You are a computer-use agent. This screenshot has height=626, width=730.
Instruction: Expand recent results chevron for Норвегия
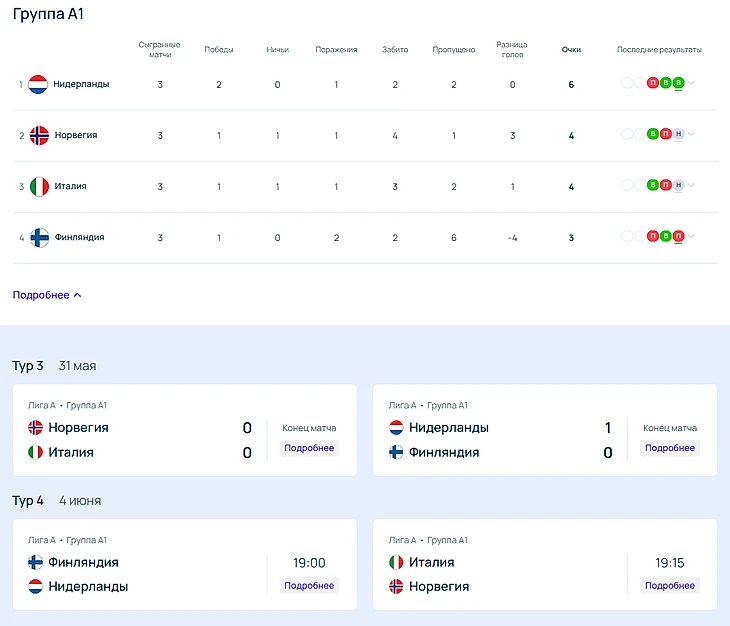[691, 134]
